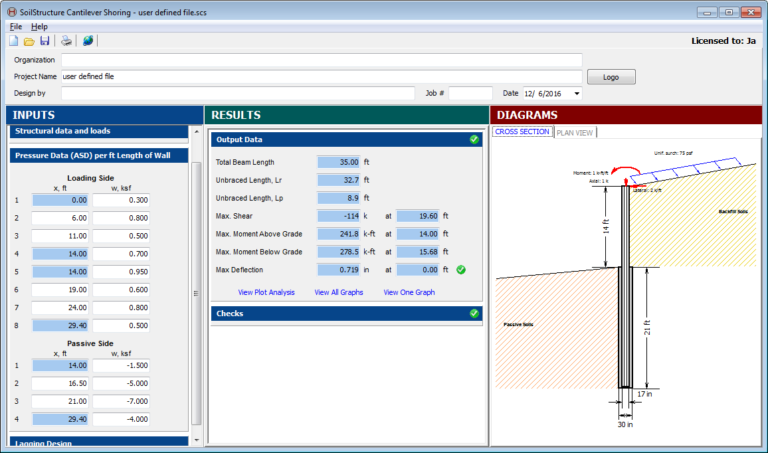Click Passive Side row 2 x value 16.50

pyautogui.click(x=60, y=383)
